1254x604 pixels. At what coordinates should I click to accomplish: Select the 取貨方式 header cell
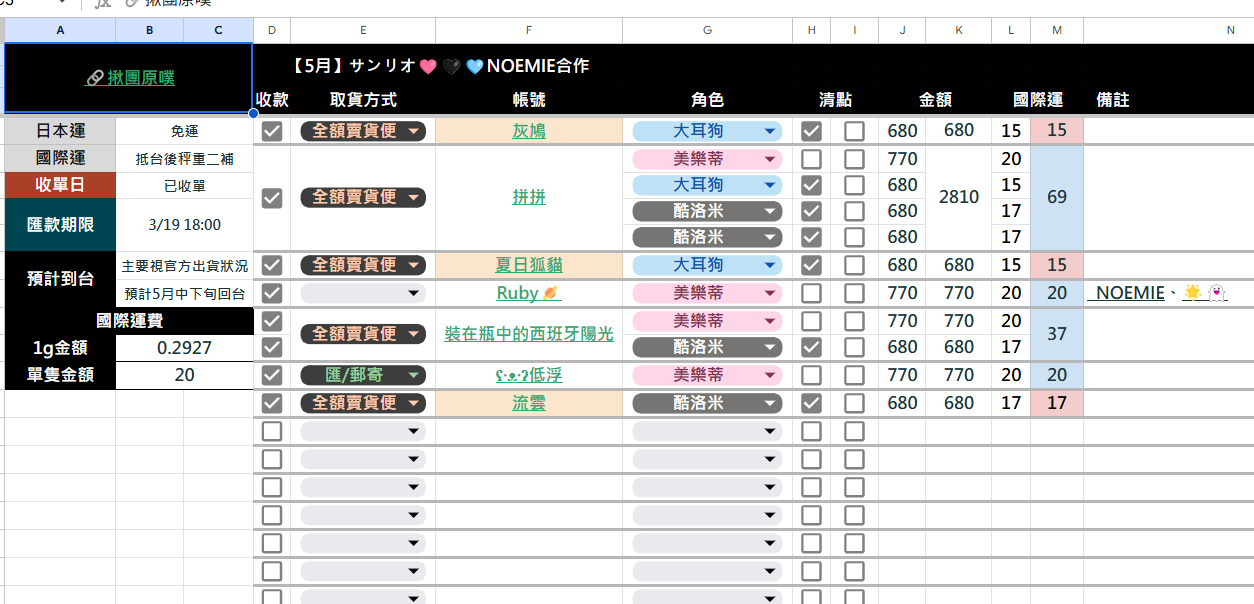pos(363,100)
